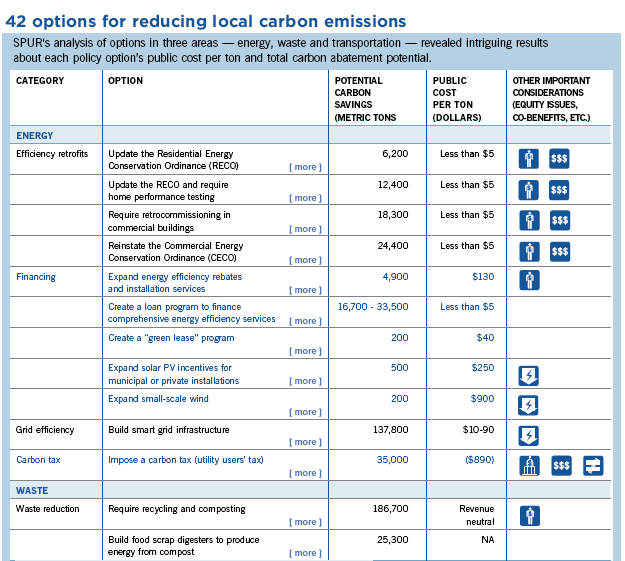Viewport: 625px width, 561px height.
Task: Click the Public Cost Per Ton column header
Action: click(x=457, y=99)
